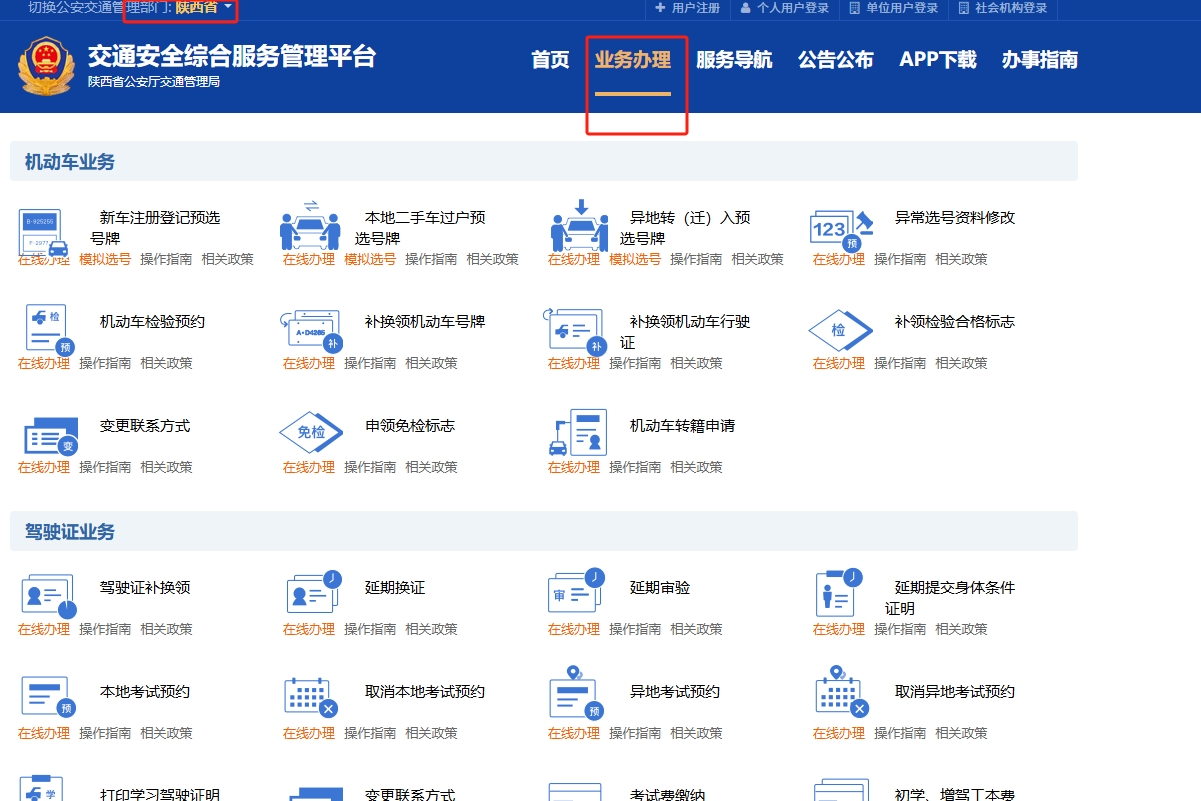
Task: Click 模拟选号 under 异地转（迁）入预选号牌
Action: (x=635, y=259)
